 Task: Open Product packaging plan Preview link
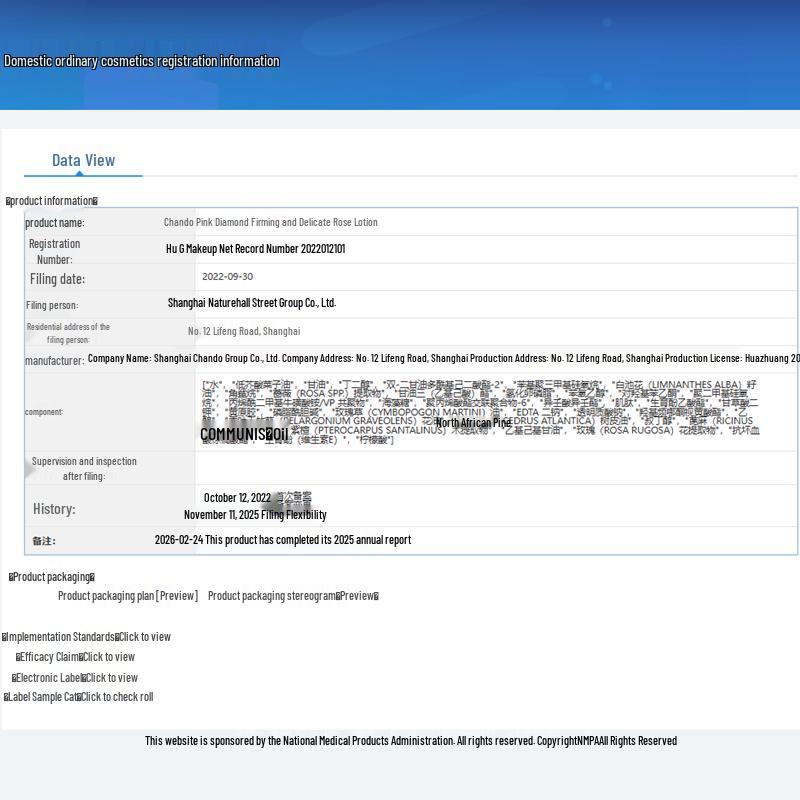coord(128,596)
